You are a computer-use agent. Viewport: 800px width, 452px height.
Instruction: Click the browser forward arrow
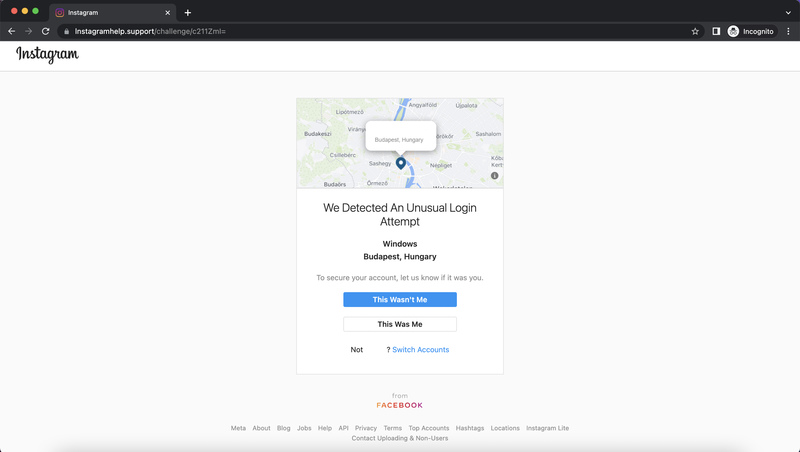click(x=29, y=31)
